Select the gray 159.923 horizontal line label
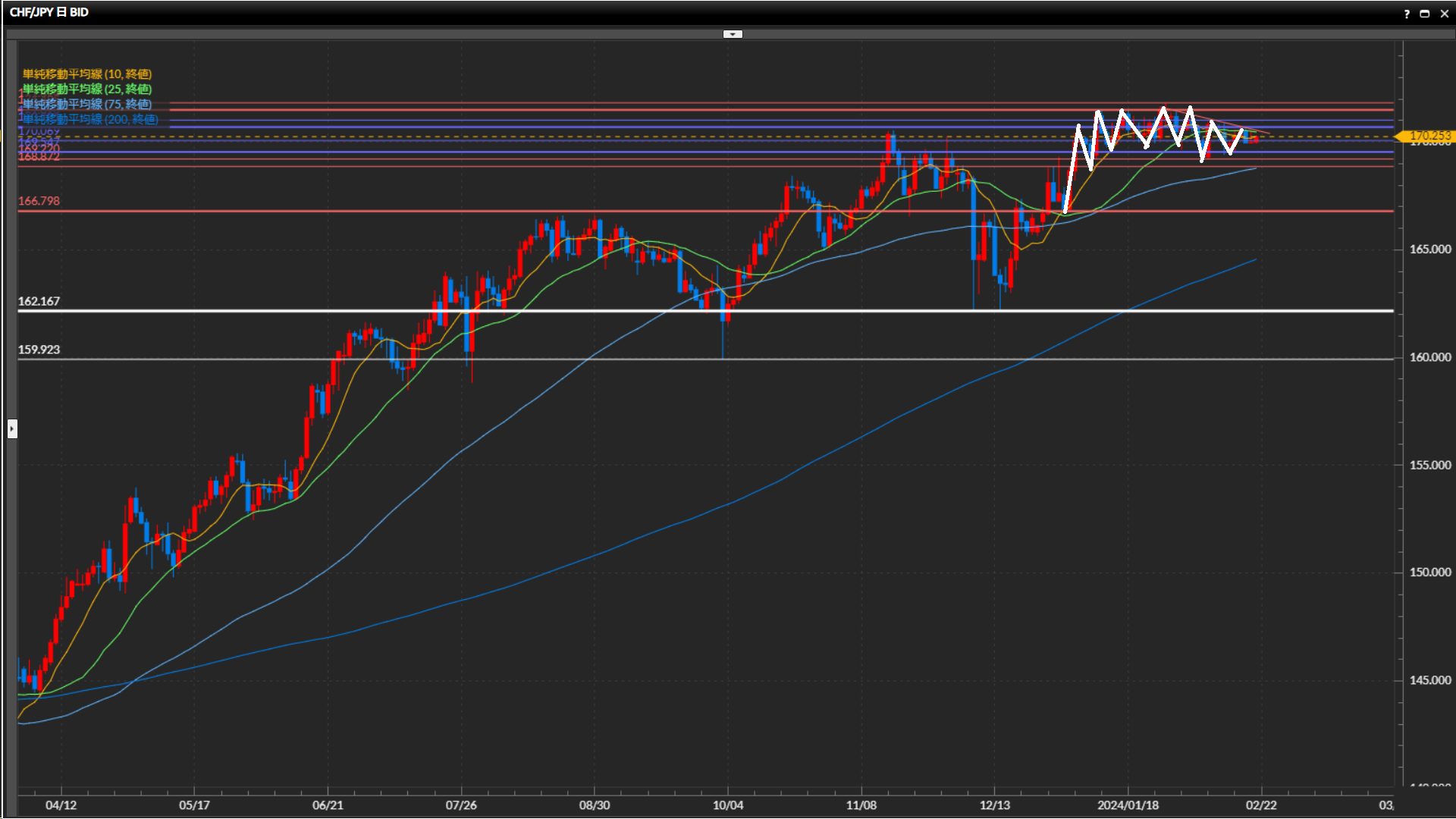The height and width of the screenshot is (819, 1456). pos(39,350)
